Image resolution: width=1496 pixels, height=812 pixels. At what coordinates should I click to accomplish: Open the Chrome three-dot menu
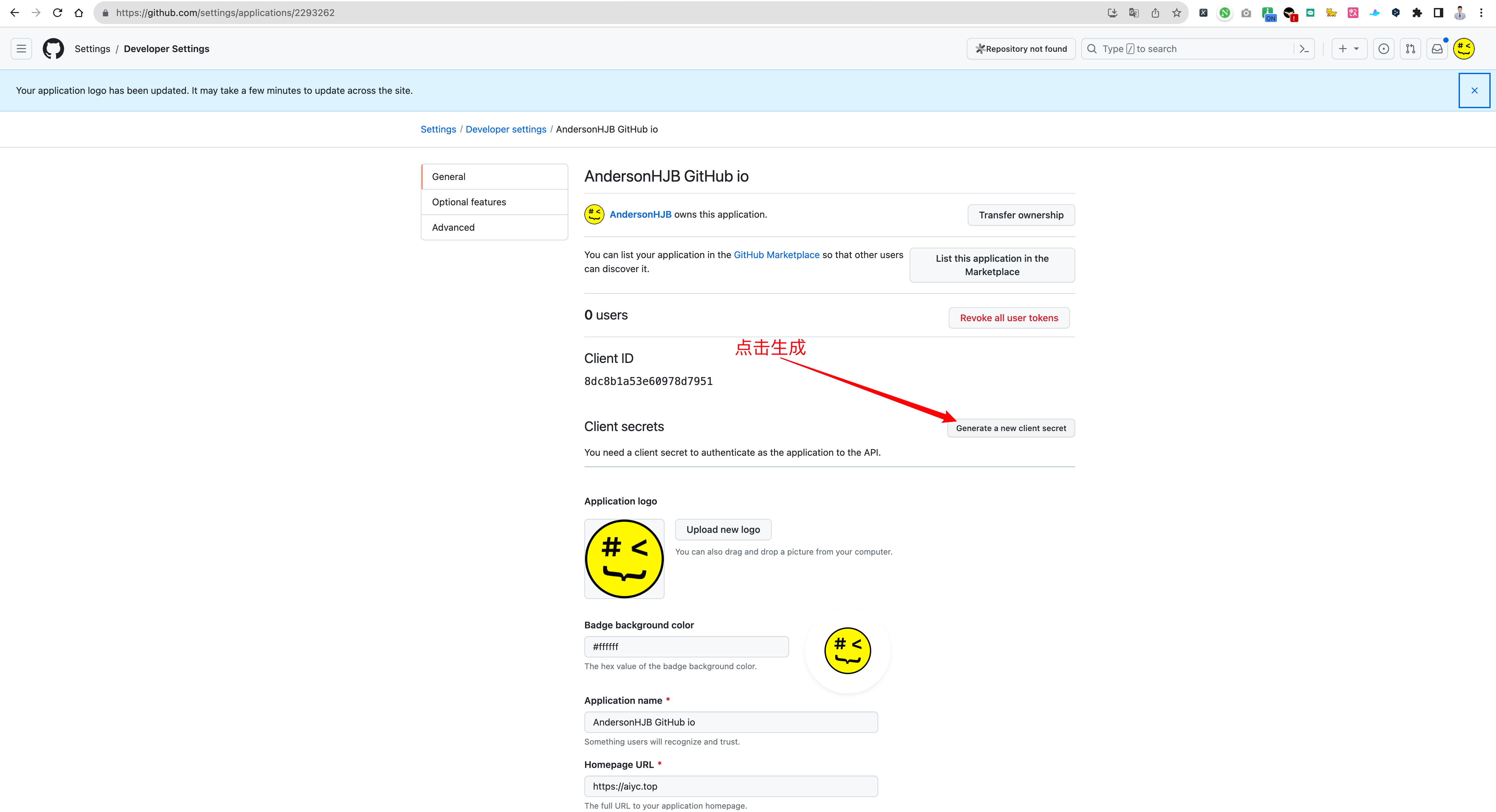pyautogui.click(x=1482, y=13)
